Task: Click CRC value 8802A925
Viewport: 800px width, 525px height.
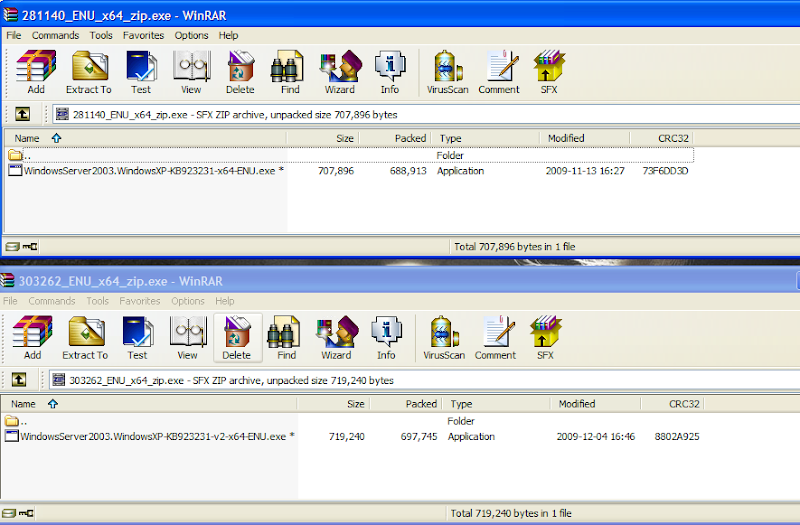Action: (x=677, y=437)
